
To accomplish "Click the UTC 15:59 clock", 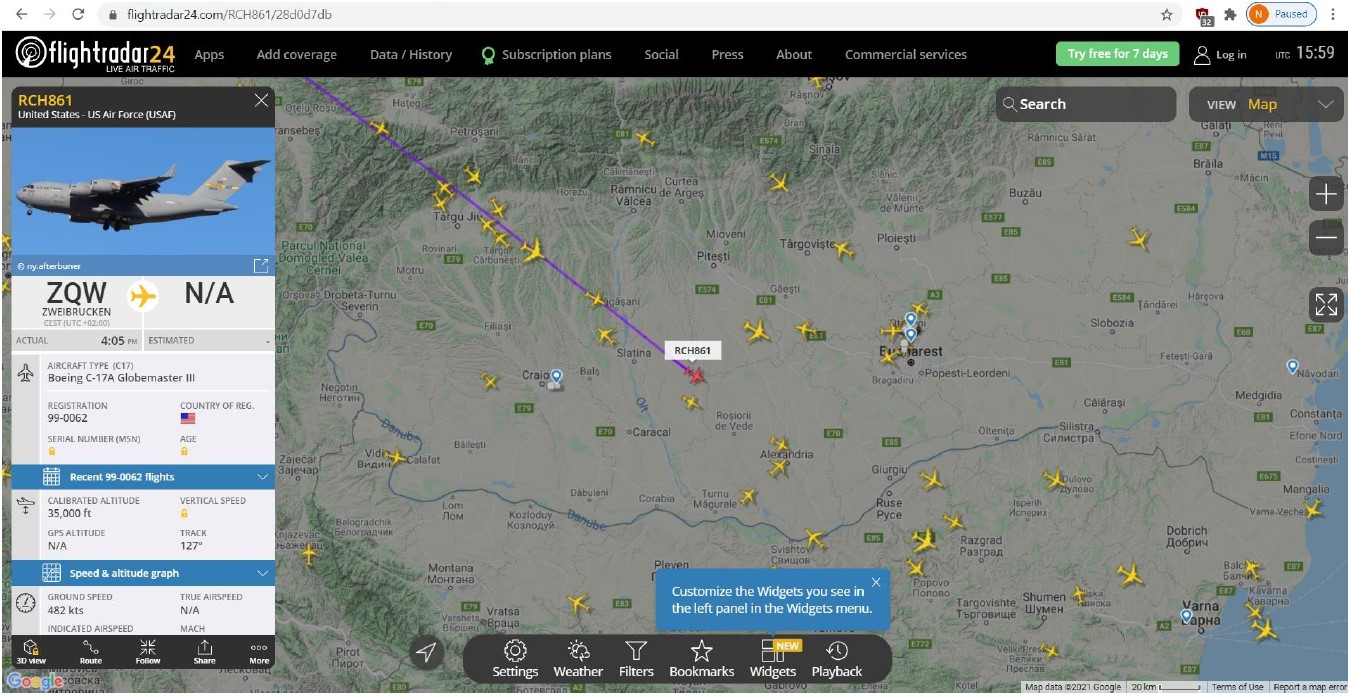I will click(x=1304, y=53).
